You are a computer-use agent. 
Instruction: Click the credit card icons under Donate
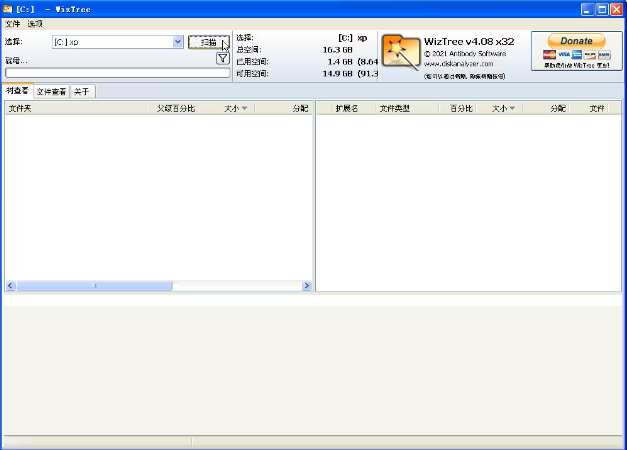(577, 55)
